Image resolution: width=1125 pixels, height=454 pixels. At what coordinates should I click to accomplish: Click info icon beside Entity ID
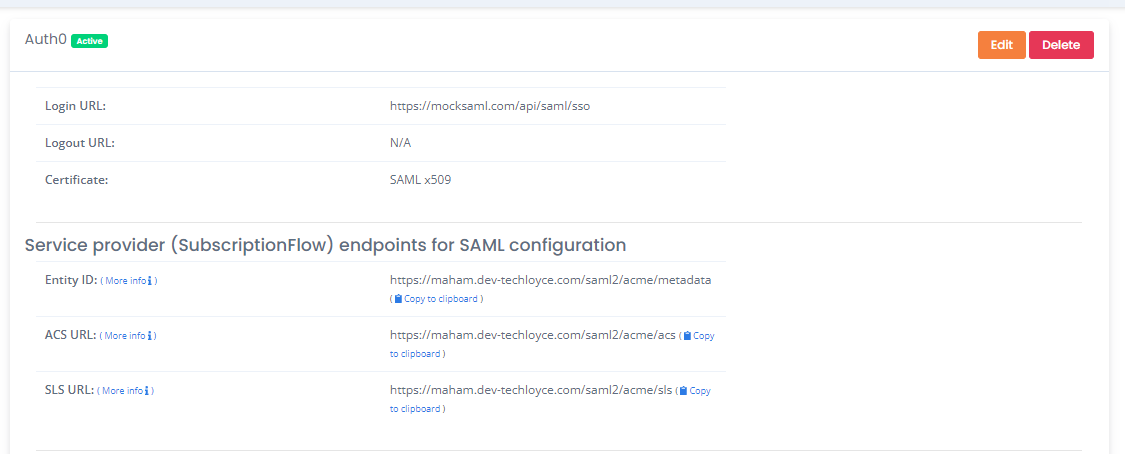pos(149,281)
